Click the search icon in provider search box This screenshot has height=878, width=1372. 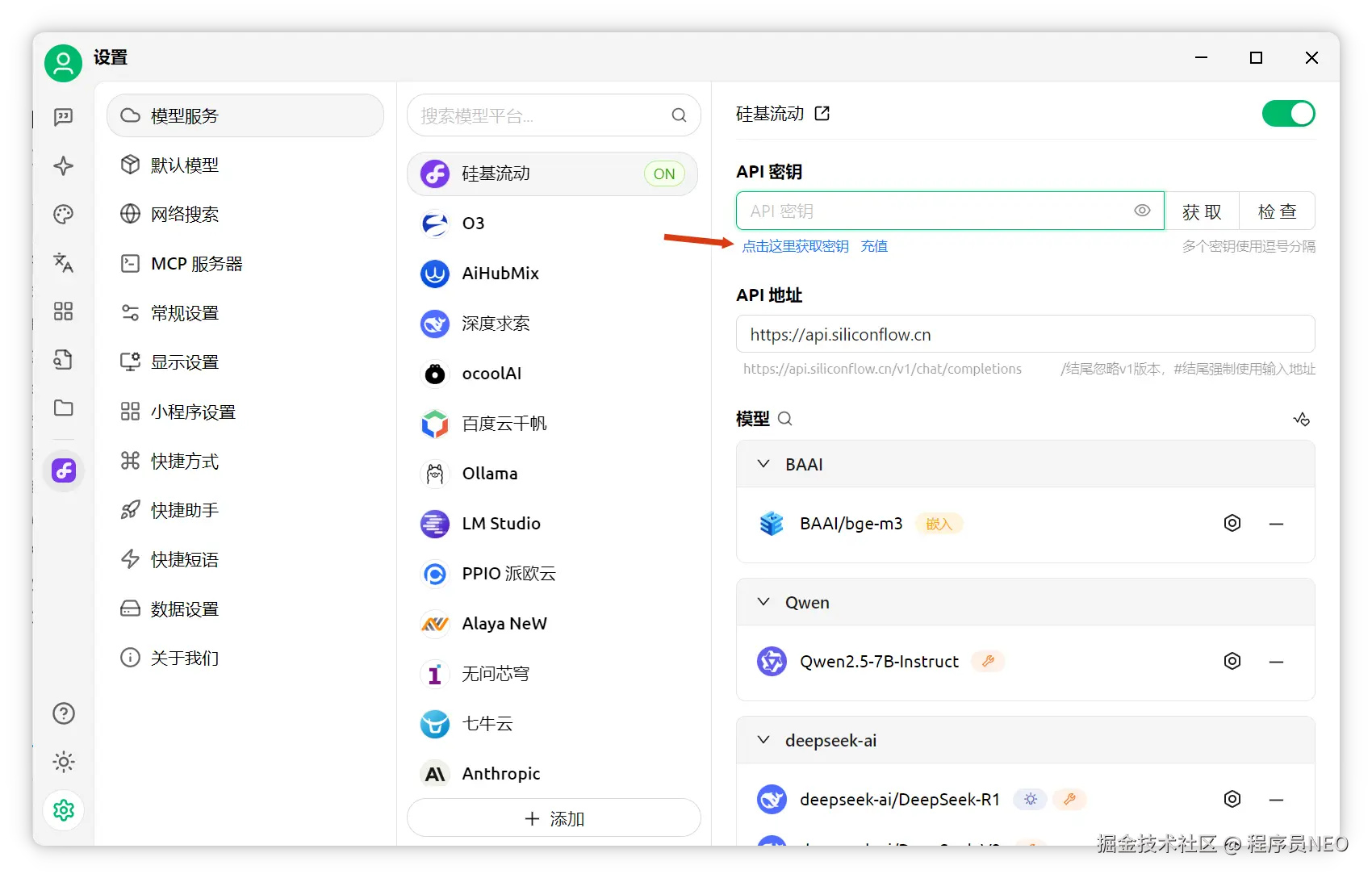tap(680, 115)
